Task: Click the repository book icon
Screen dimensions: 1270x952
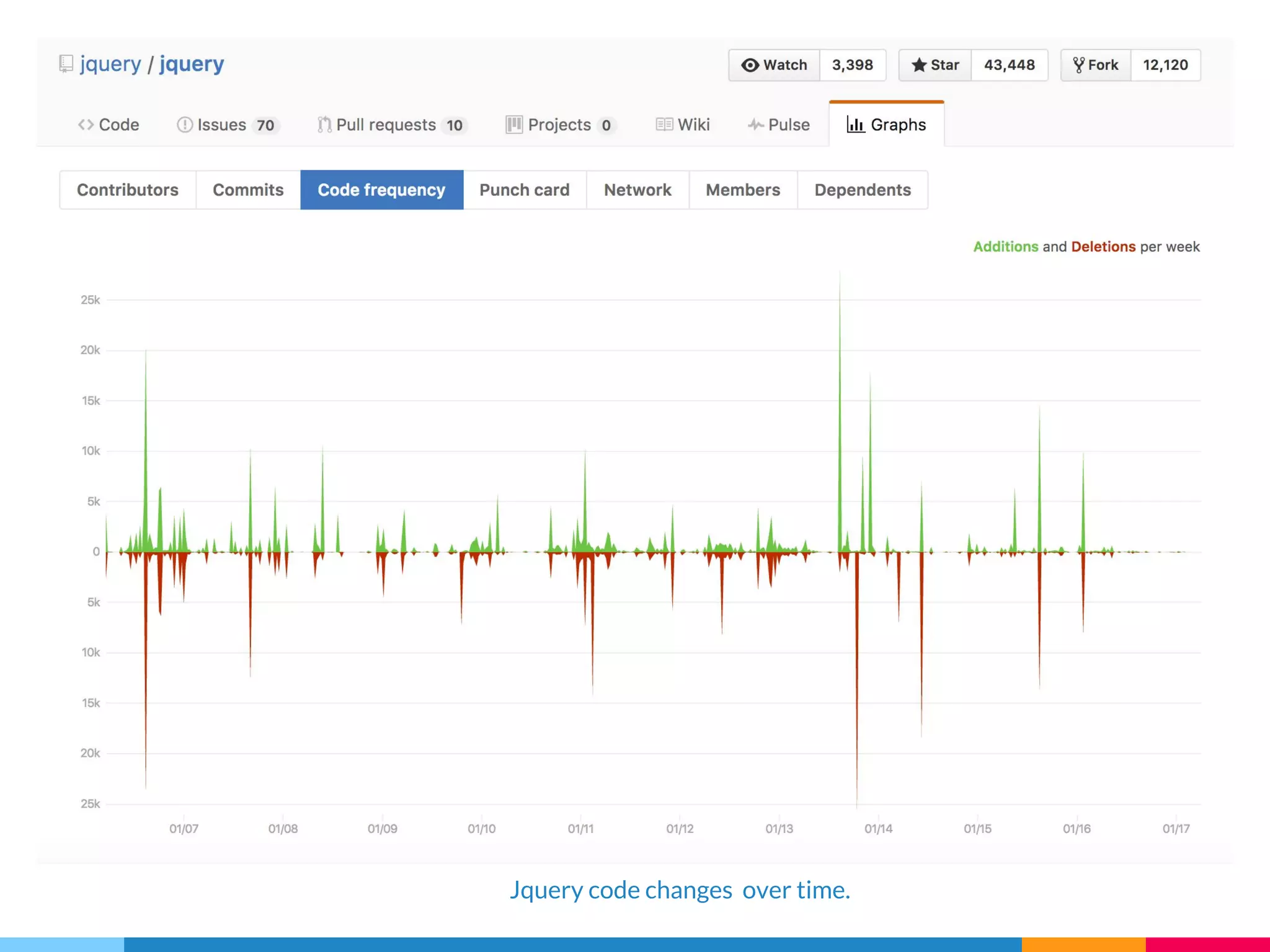Action: tap(66, 64)
